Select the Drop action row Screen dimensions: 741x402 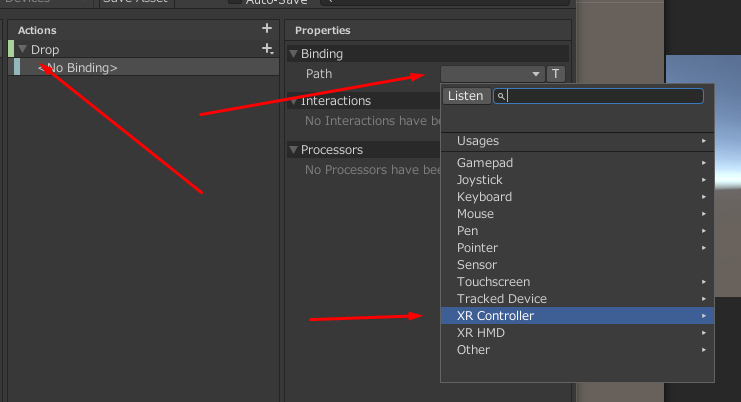pos(144,49)
